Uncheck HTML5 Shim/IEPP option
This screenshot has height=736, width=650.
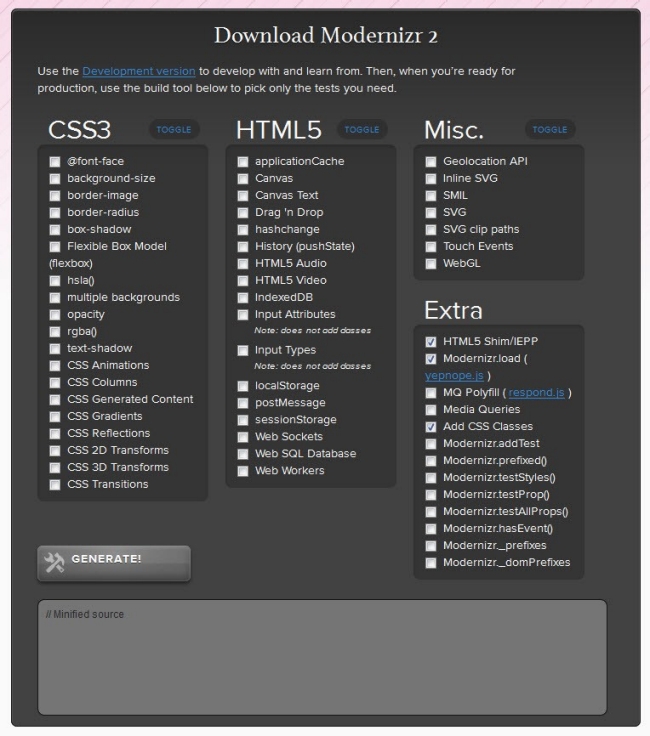tap(431, 342)
